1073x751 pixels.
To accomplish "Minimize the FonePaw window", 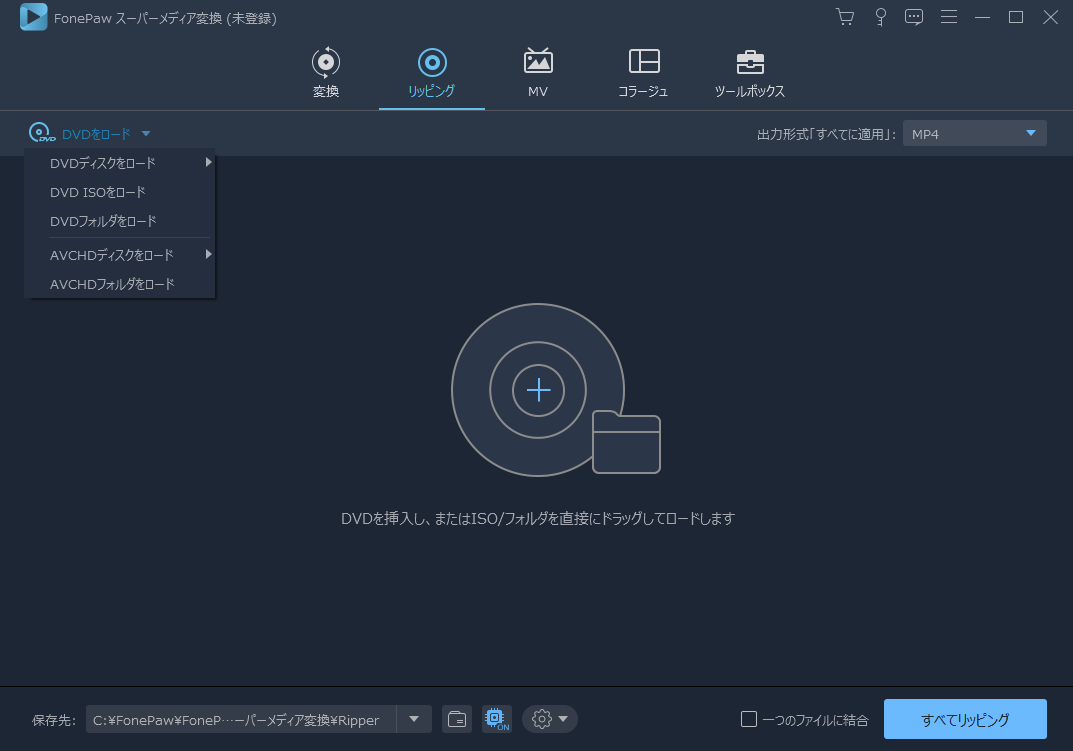I will (983, 17).
